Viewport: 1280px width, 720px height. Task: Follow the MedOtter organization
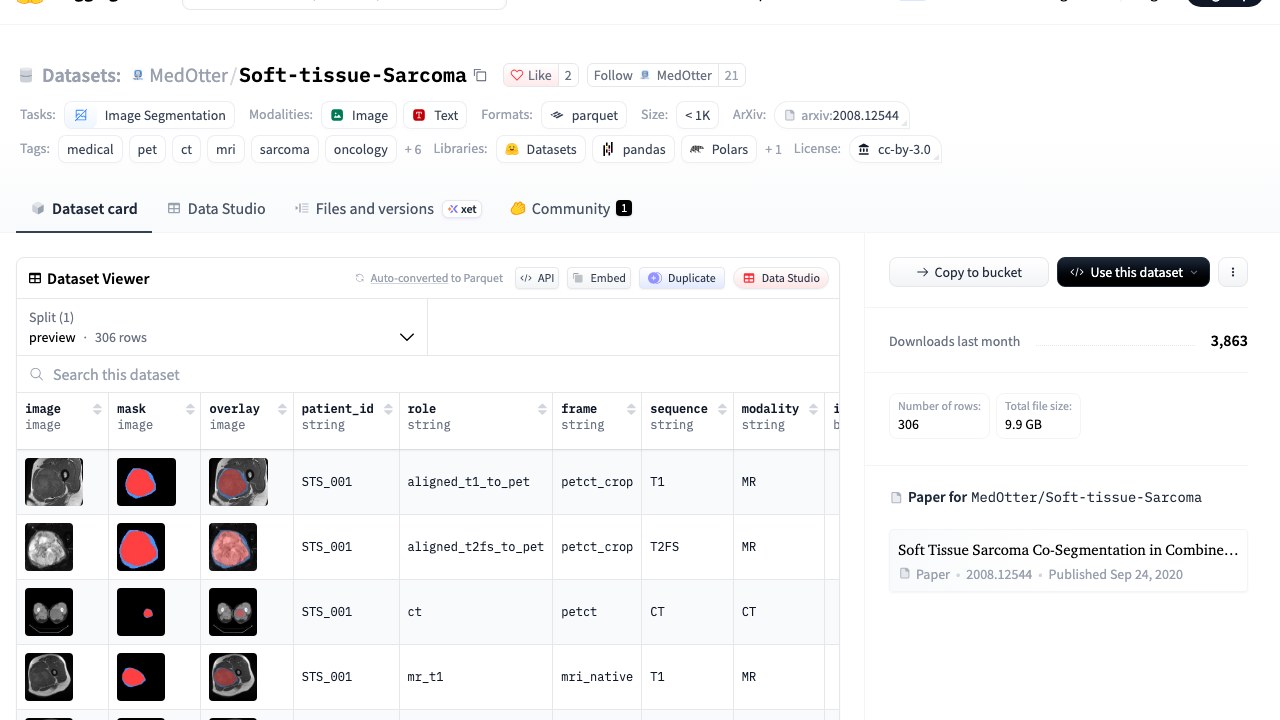click(653, 75)
